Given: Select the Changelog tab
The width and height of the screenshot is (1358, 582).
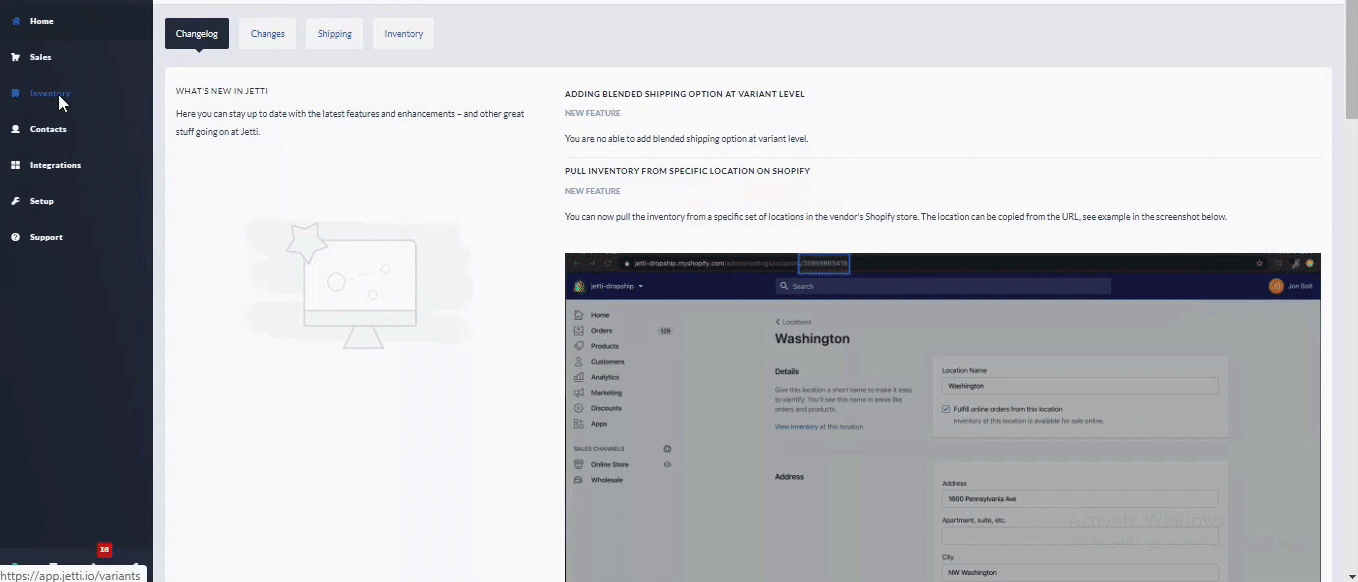Looking at the screenshot, I should (x=197, y=34).
